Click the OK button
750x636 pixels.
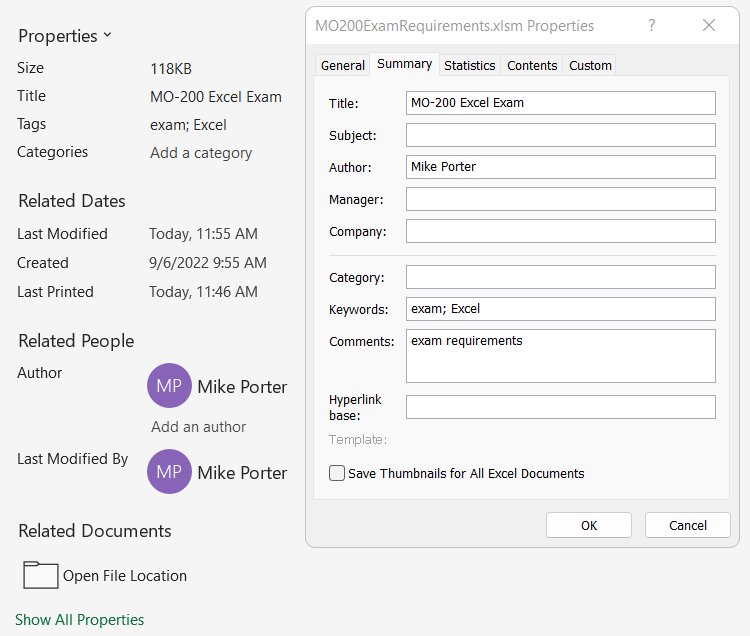point(589,526)
